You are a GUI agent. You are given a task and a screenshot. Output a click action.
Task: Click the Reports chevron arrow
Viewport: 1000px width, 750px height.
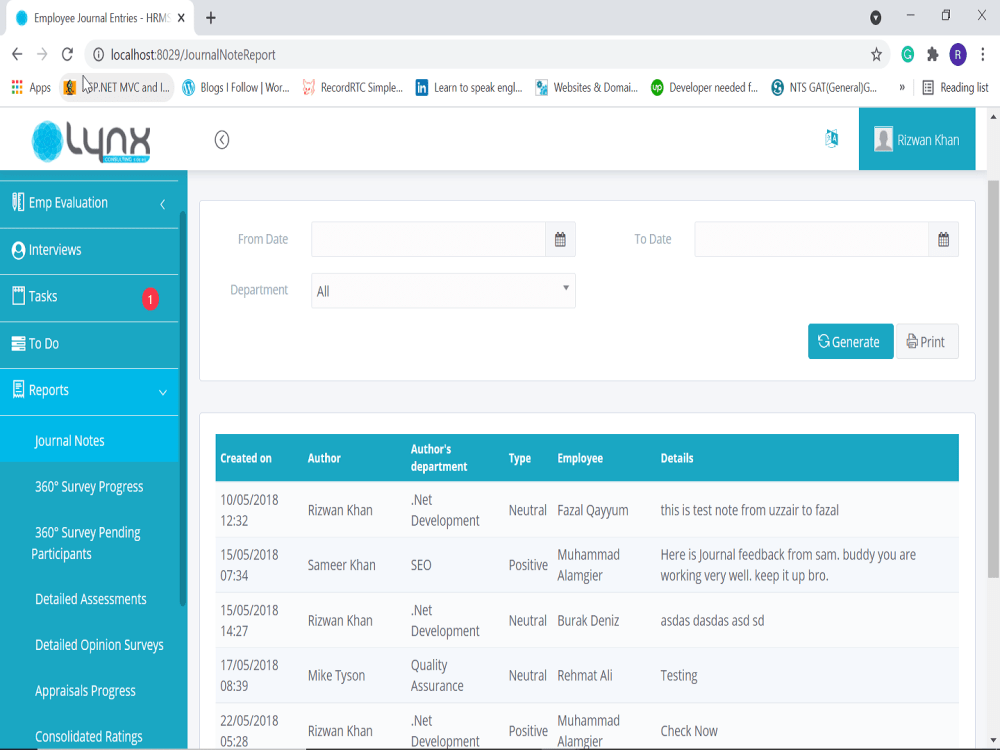[163, 392]
